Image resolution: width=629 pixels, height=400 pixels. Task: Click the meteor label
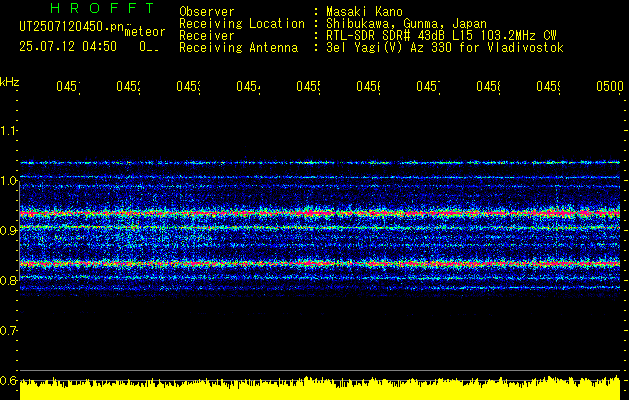(x=144, y=32)
